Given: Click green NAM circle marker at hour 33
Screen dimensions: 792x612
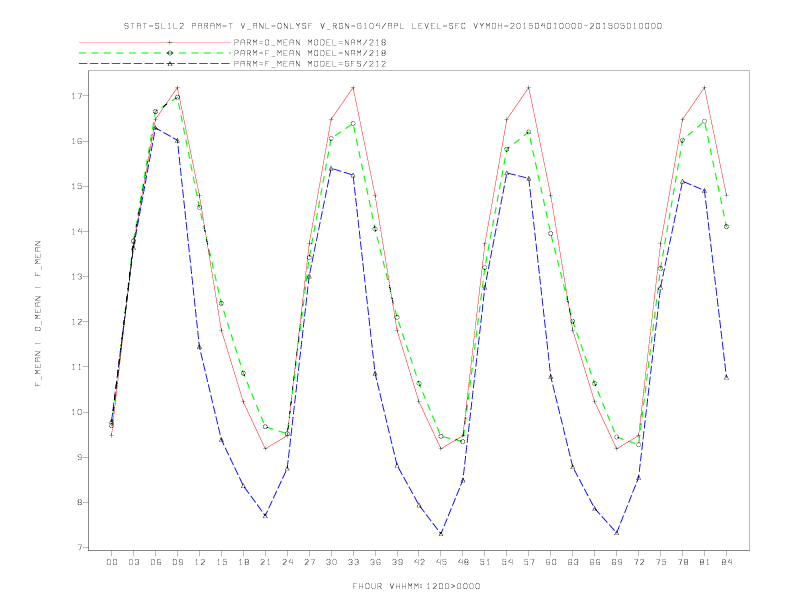Looking at the screenshot, I should [353, 123].
